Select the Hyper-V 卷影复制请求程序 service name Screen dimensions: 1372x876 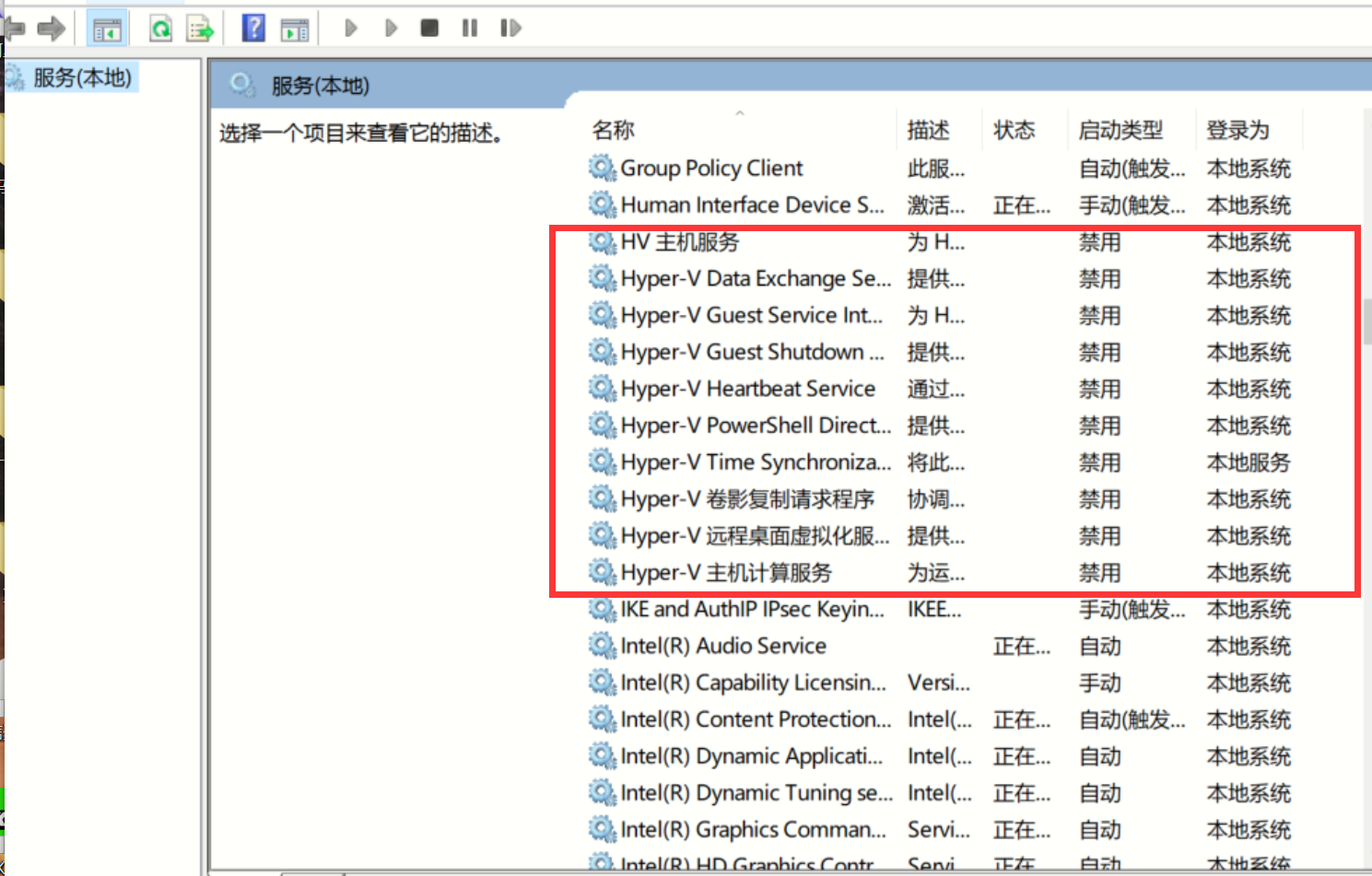(x=747, y=500)
